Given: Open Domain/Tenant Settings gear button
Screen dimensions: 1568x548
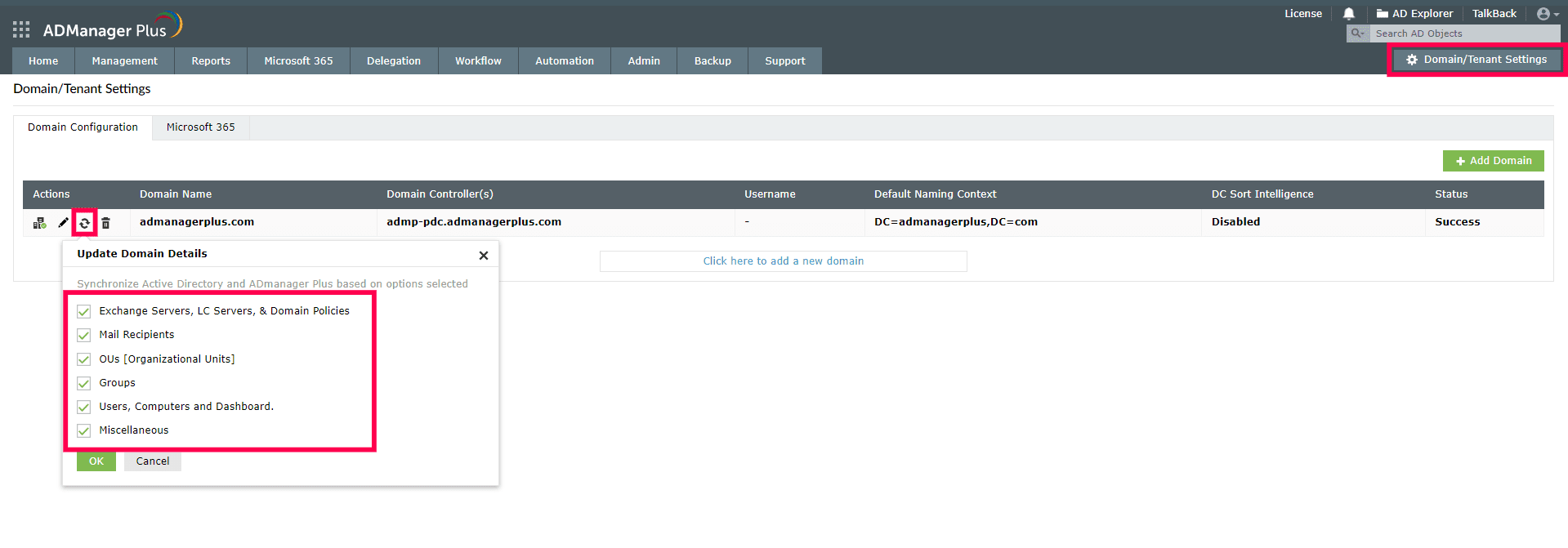Looking at the screenshot, I should pos(1476,60).
